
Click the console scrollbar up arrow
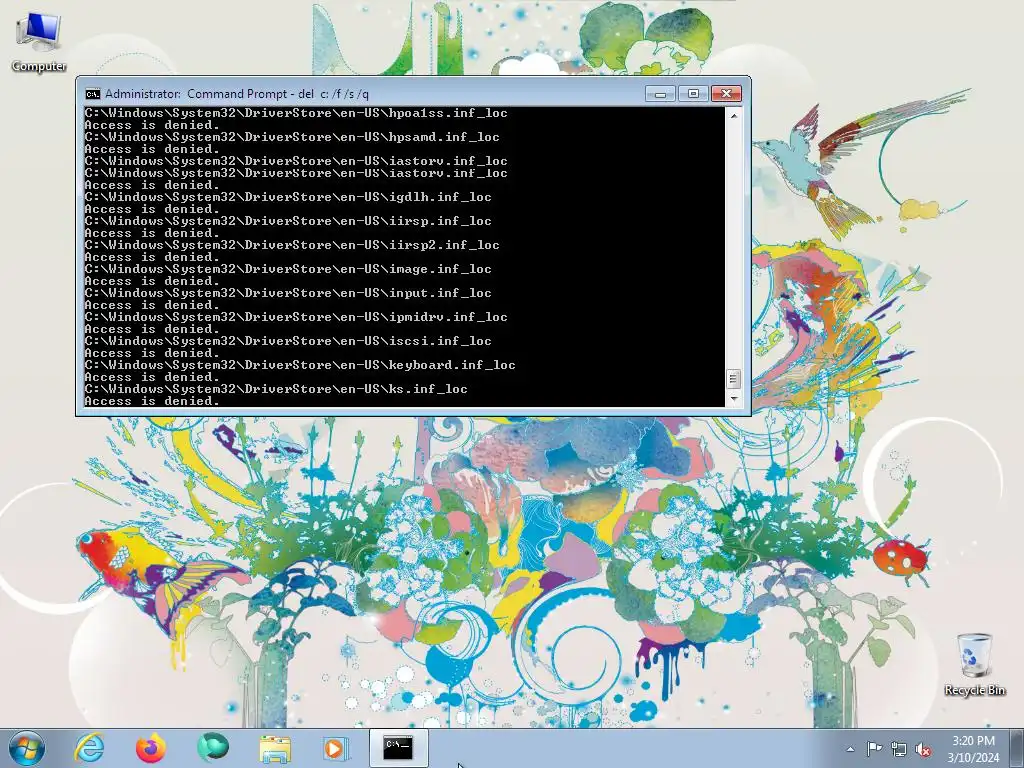pos(733,116)
